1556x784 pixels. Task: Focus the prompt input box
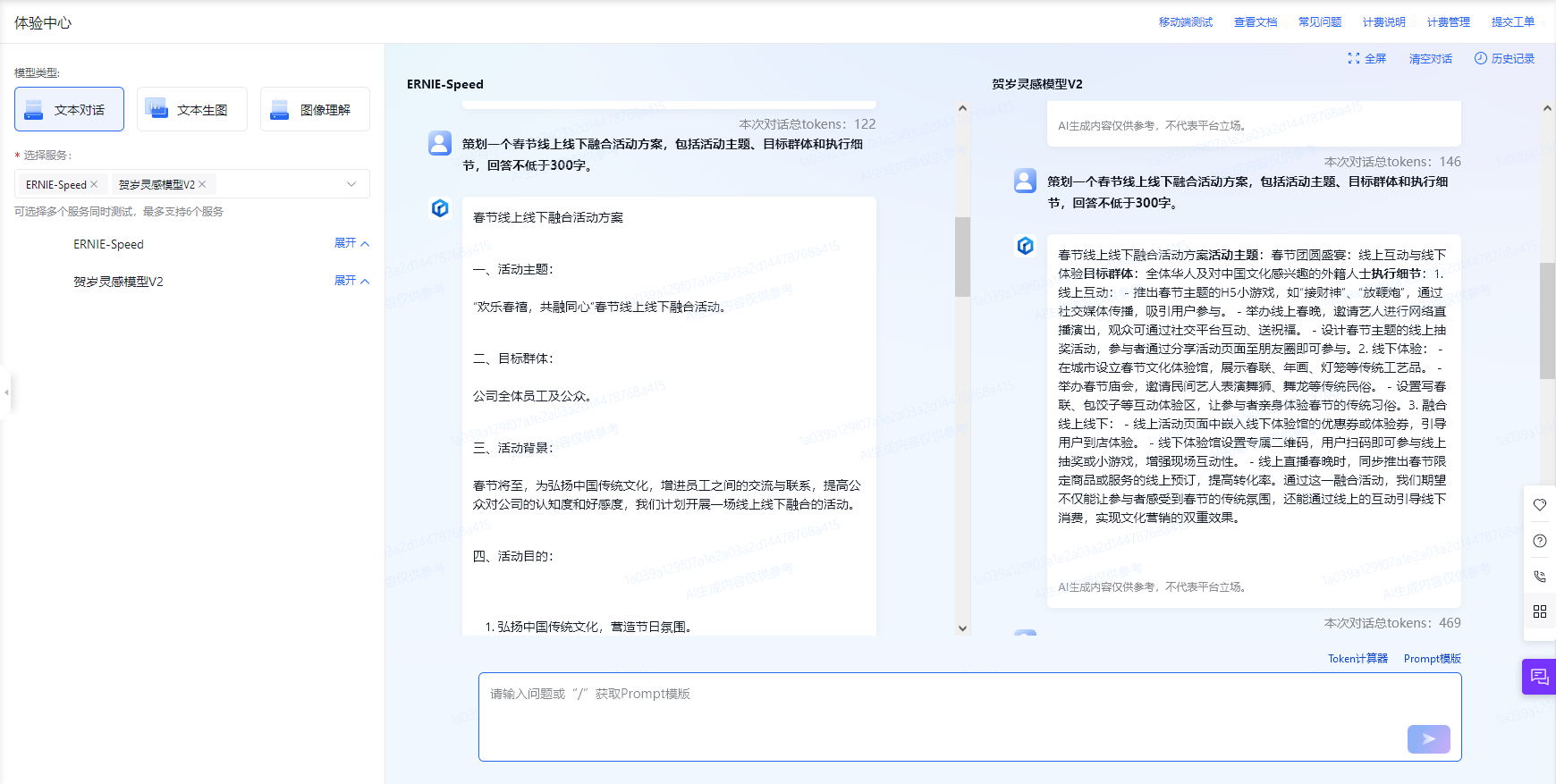tap(970, 717)
